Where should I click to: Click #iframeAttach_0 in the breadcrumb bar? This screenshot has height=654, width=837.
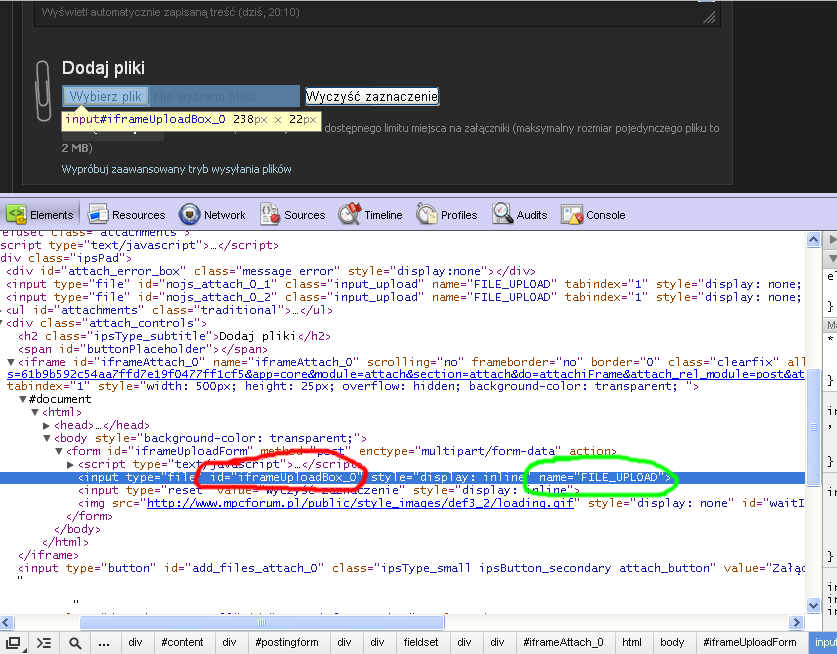point(563,642)
